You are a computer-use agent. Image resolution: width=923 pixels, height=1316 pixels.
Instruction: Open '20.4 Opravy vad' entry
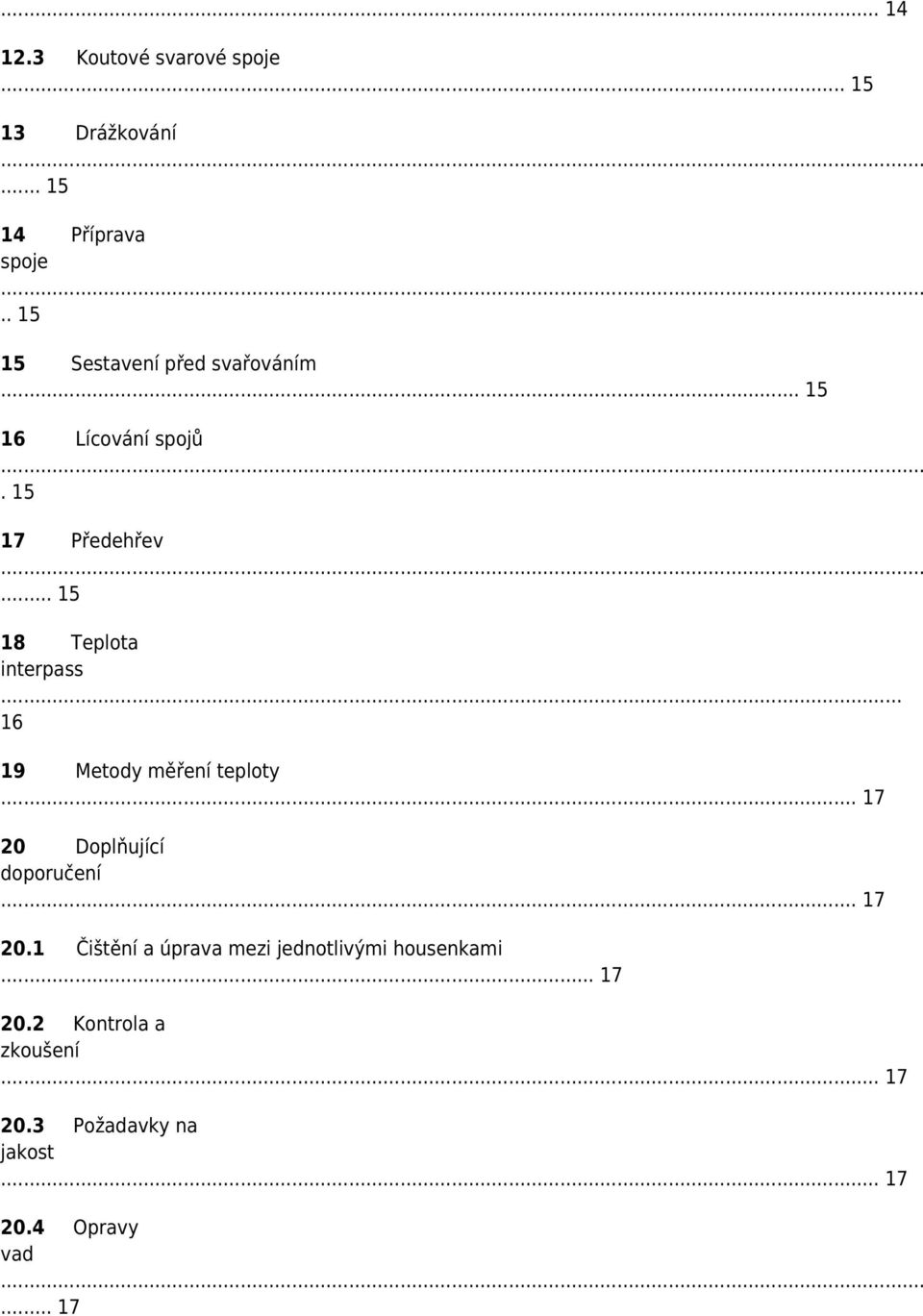[69, 1240]
